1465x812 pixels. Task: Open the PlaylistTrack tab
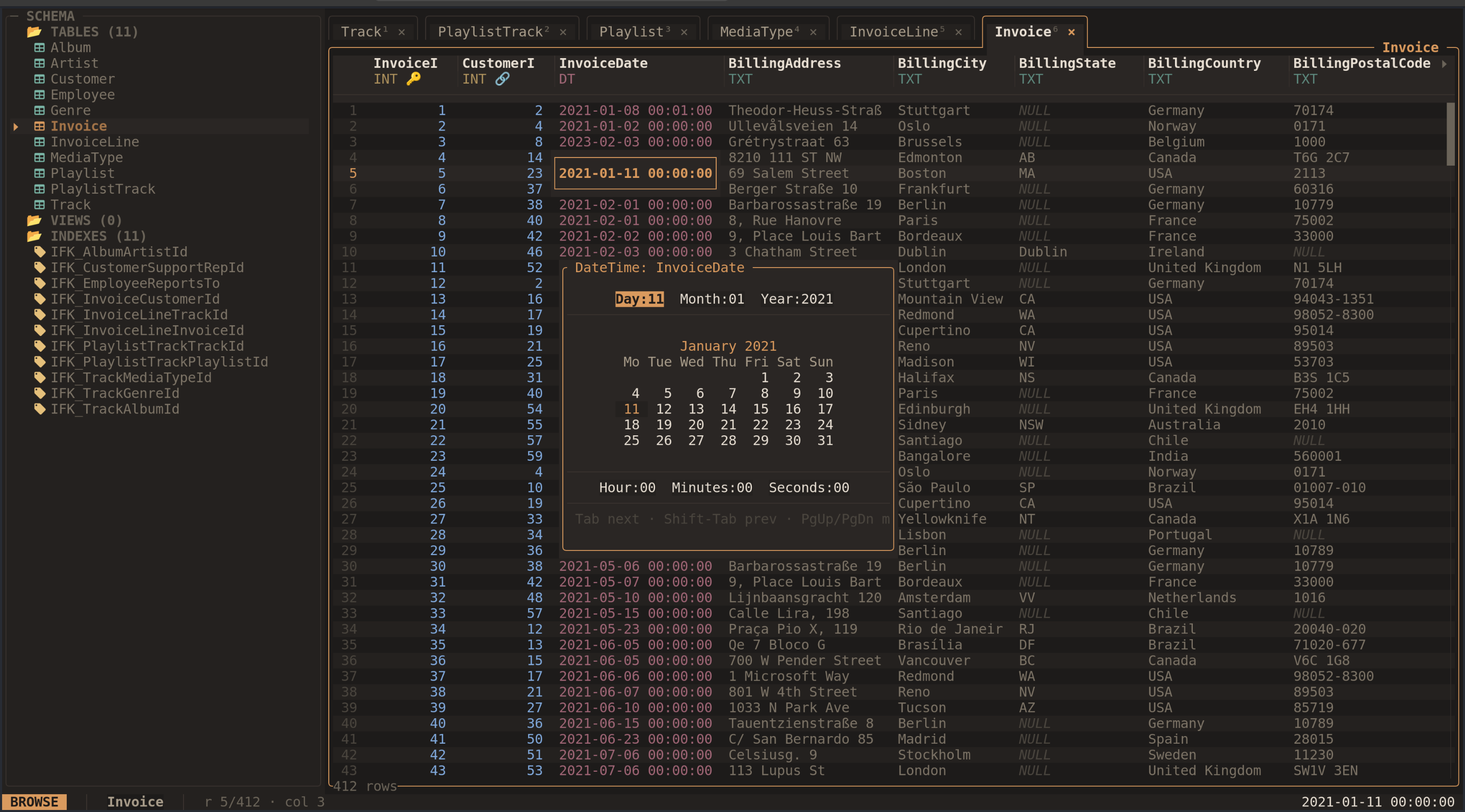(490, 32)
